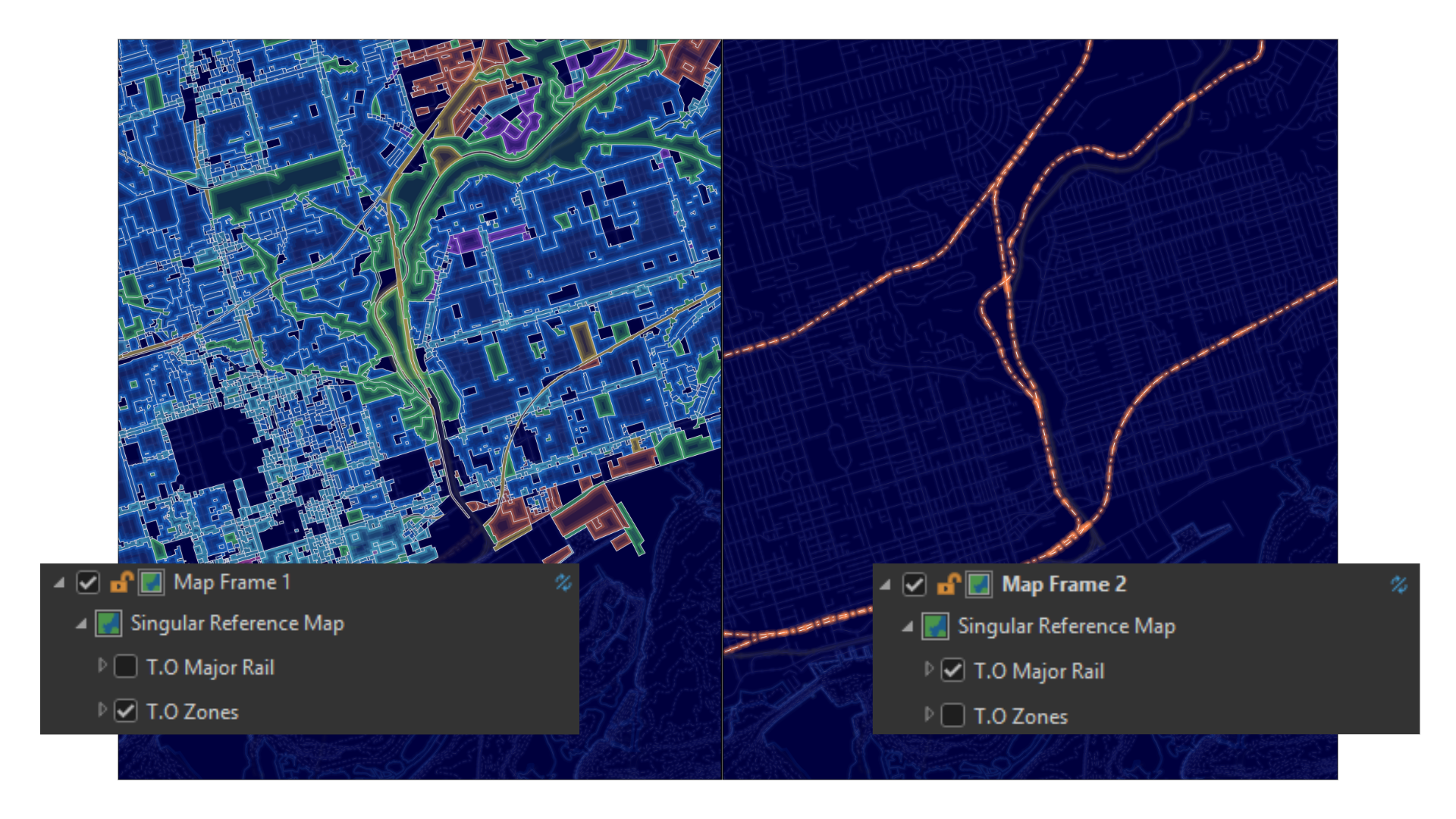Viewport: 1456px width, 819px height.
Task: Enable T.O Major Rail in Map Frame 1
Action: tap(125, 667)
